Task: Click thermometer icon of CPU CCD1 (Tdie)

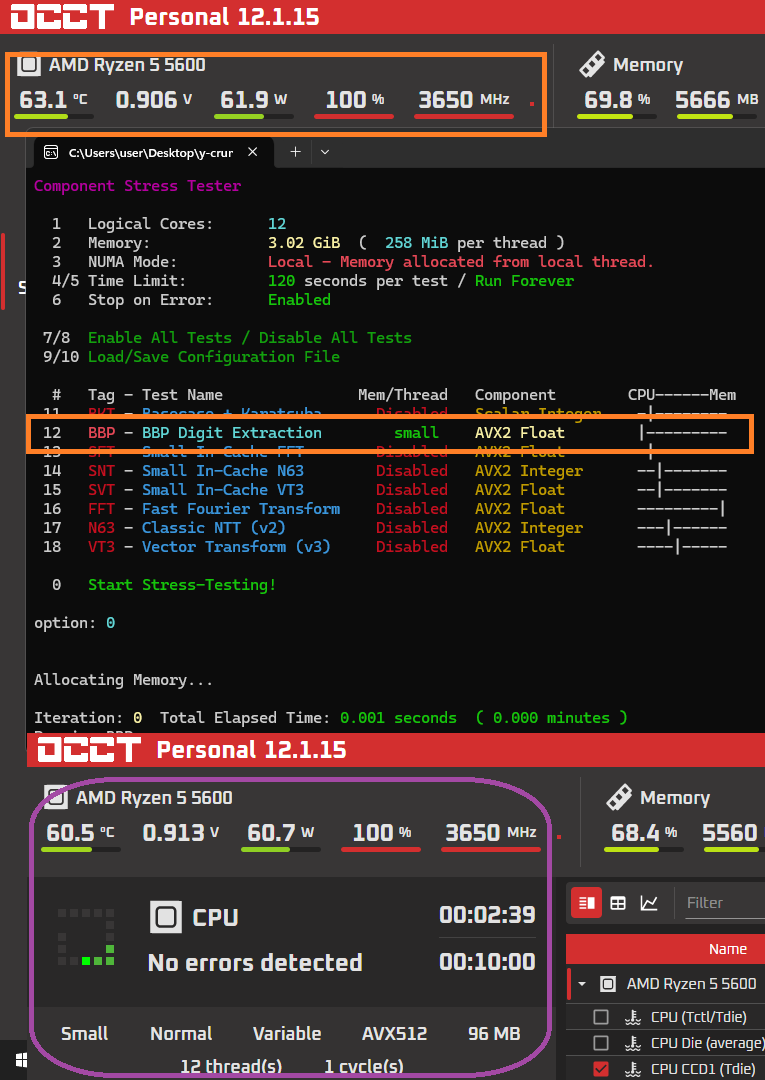Action: click(x=633, y=1069)
